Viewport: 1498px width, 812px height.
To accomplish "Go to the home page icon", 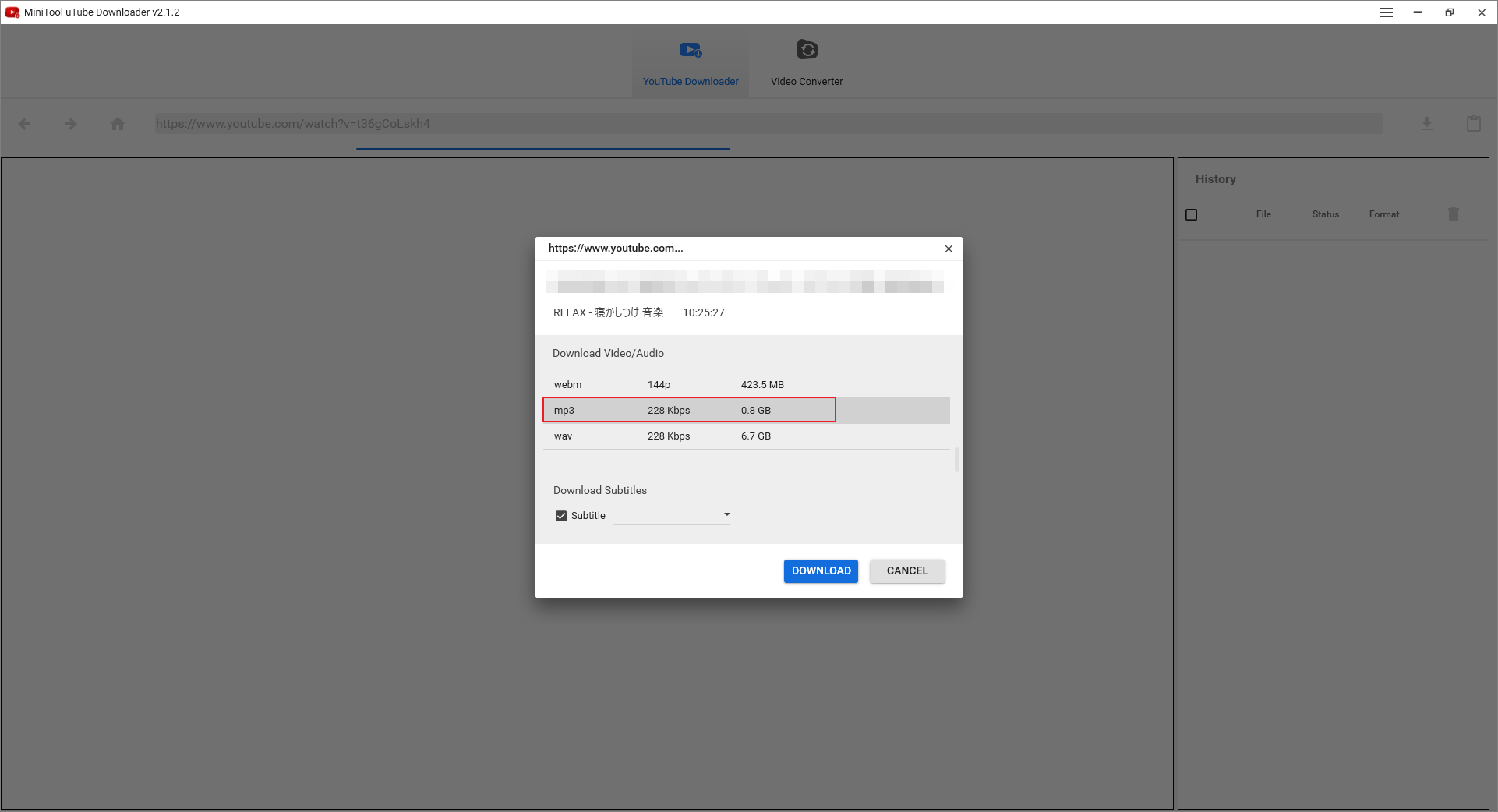I will click(x=118, y=124).
